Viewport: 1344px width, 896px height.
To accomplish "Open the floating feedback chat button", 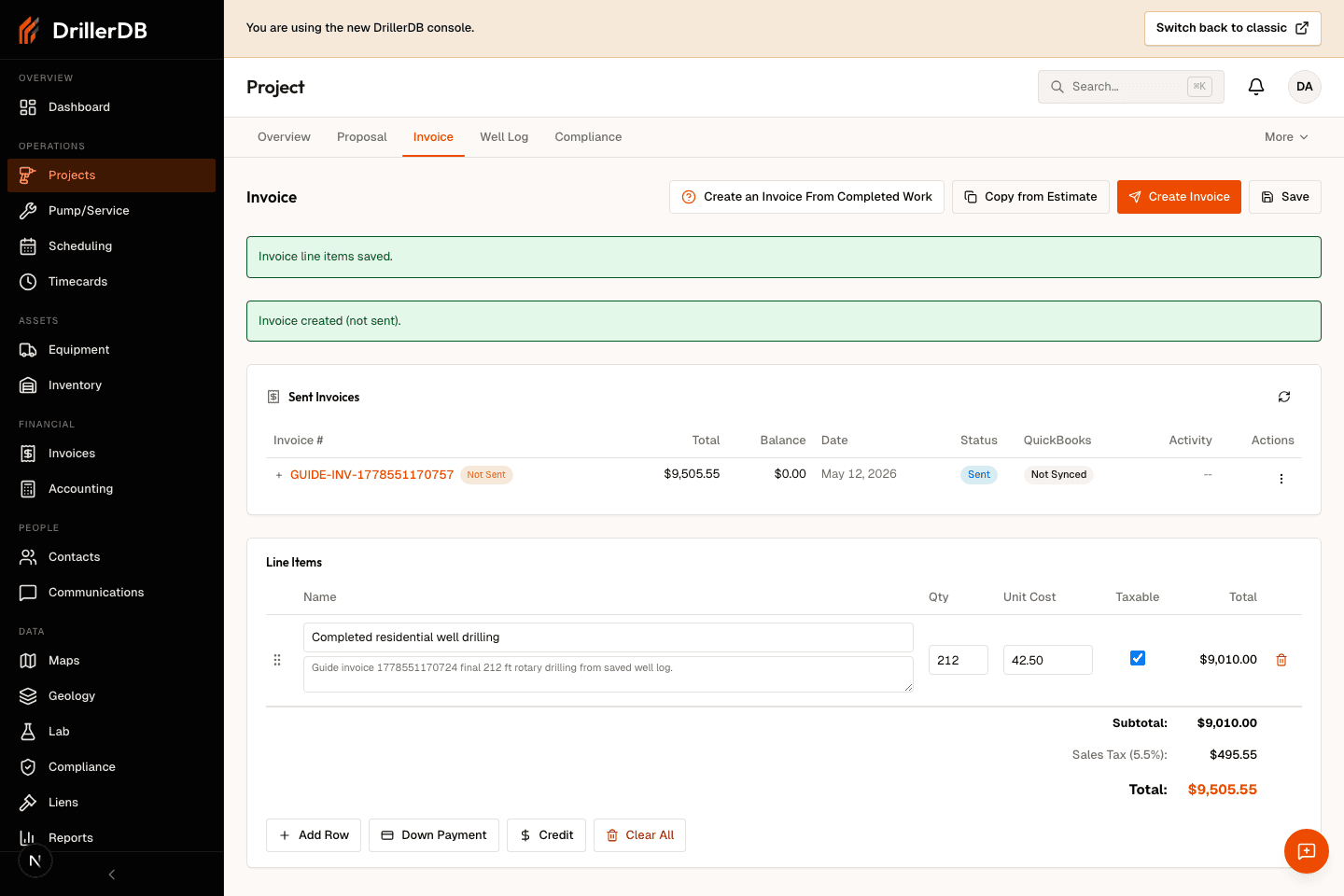I will pyautogui.click(x=1307, y=851).
